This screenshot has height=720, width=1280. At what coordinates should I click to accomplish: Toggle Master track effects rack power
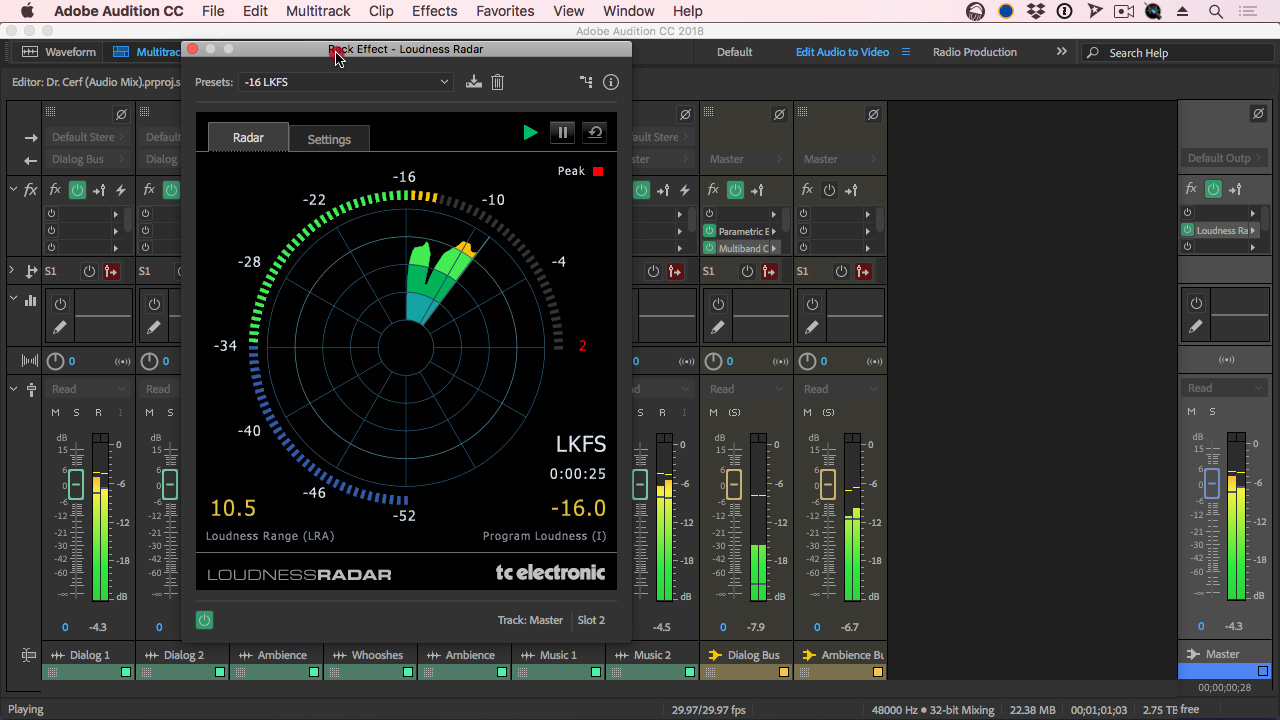(x=1213, y=189)
